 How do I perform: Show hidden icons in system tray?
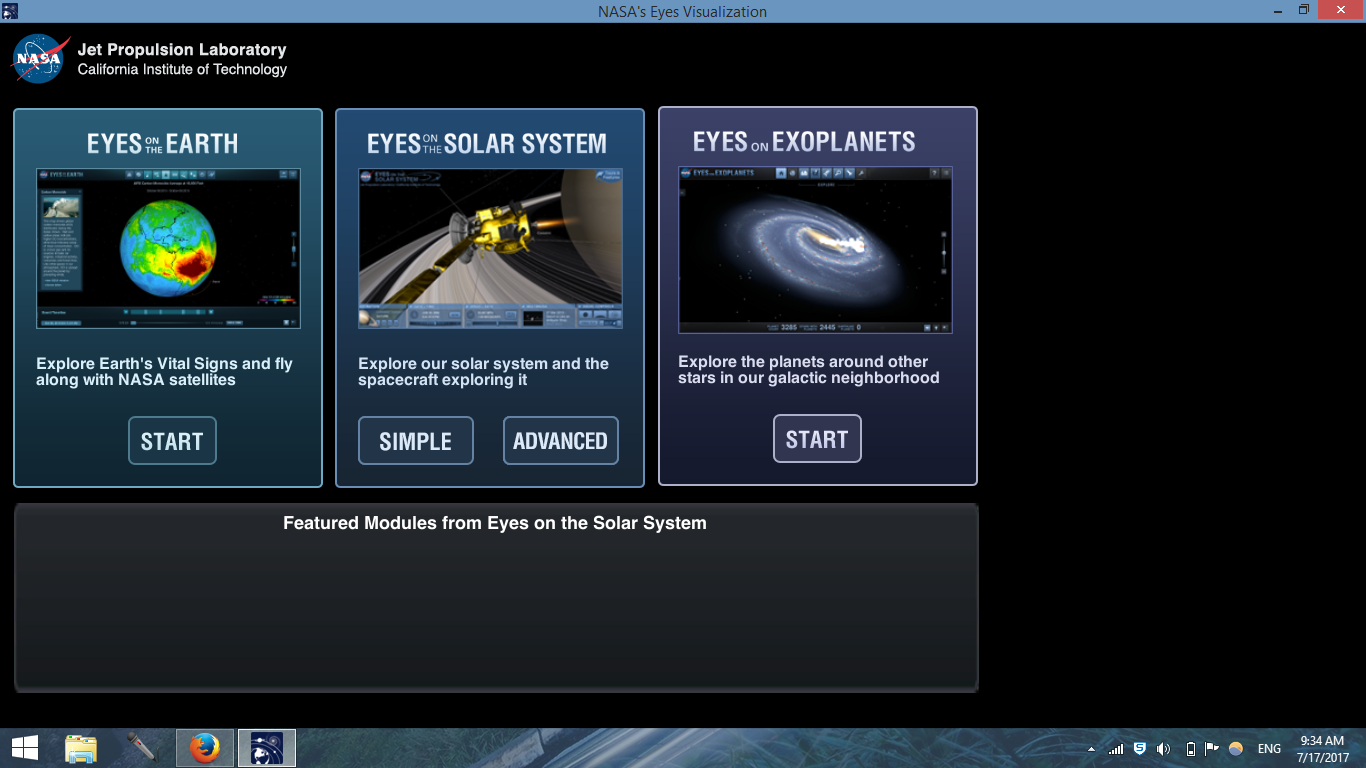point(1092,747)
